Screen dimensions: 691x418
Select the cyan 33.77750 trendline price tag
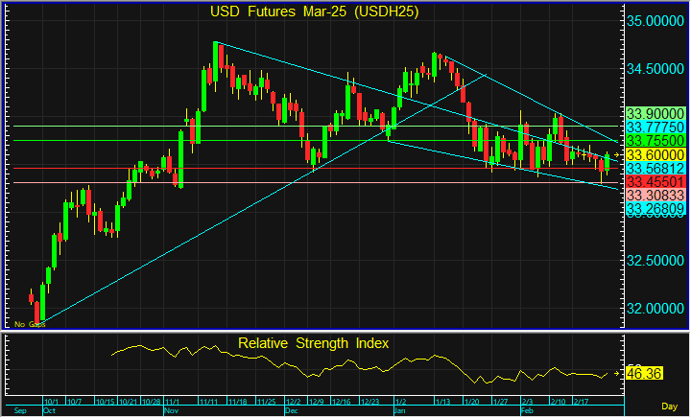654,128
